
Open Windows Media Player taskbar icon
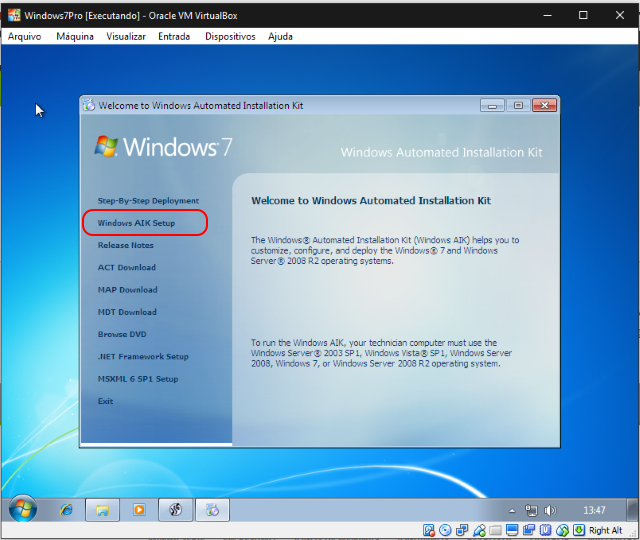[139, 510]
